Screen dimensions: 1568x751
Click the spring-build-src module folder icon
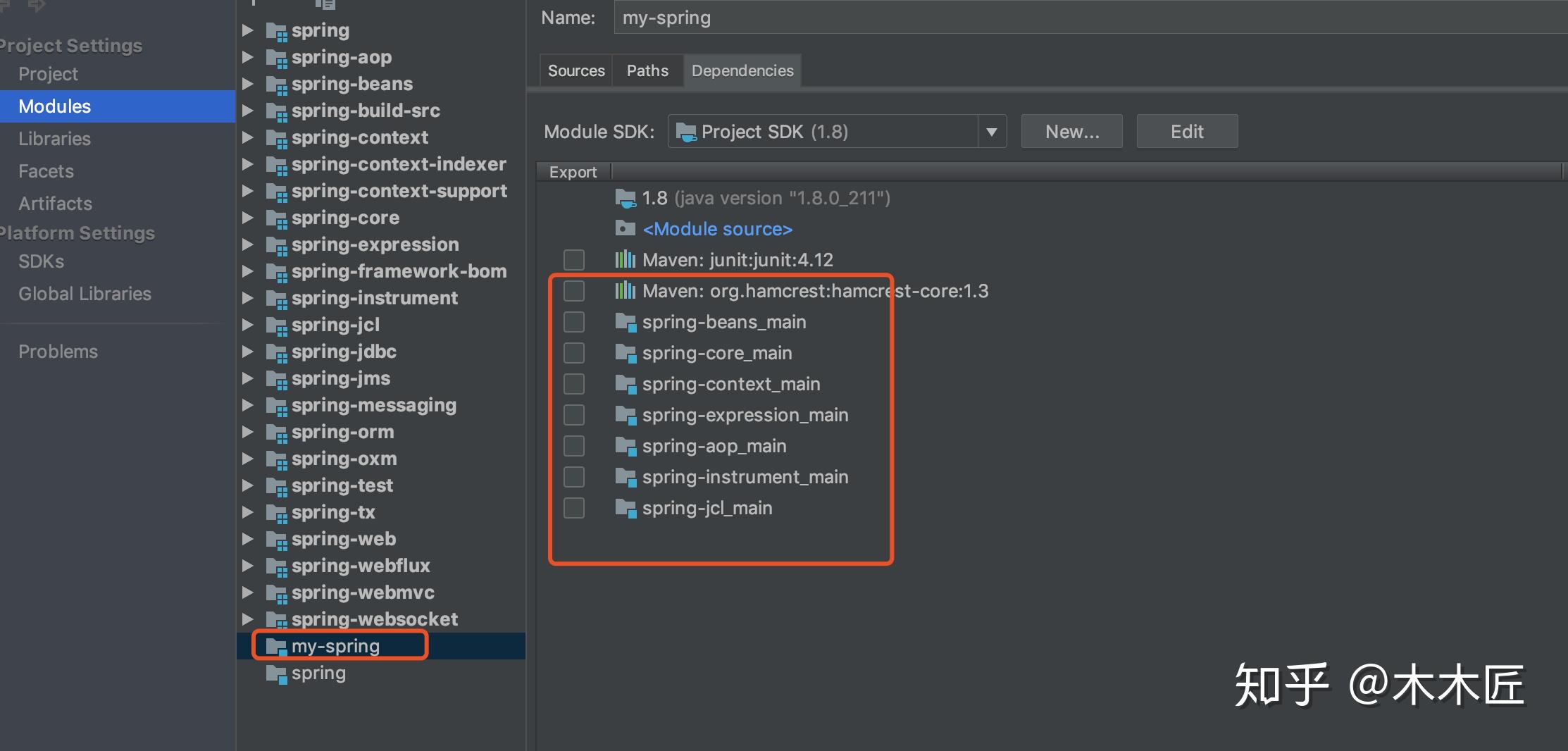coord(277,111)
